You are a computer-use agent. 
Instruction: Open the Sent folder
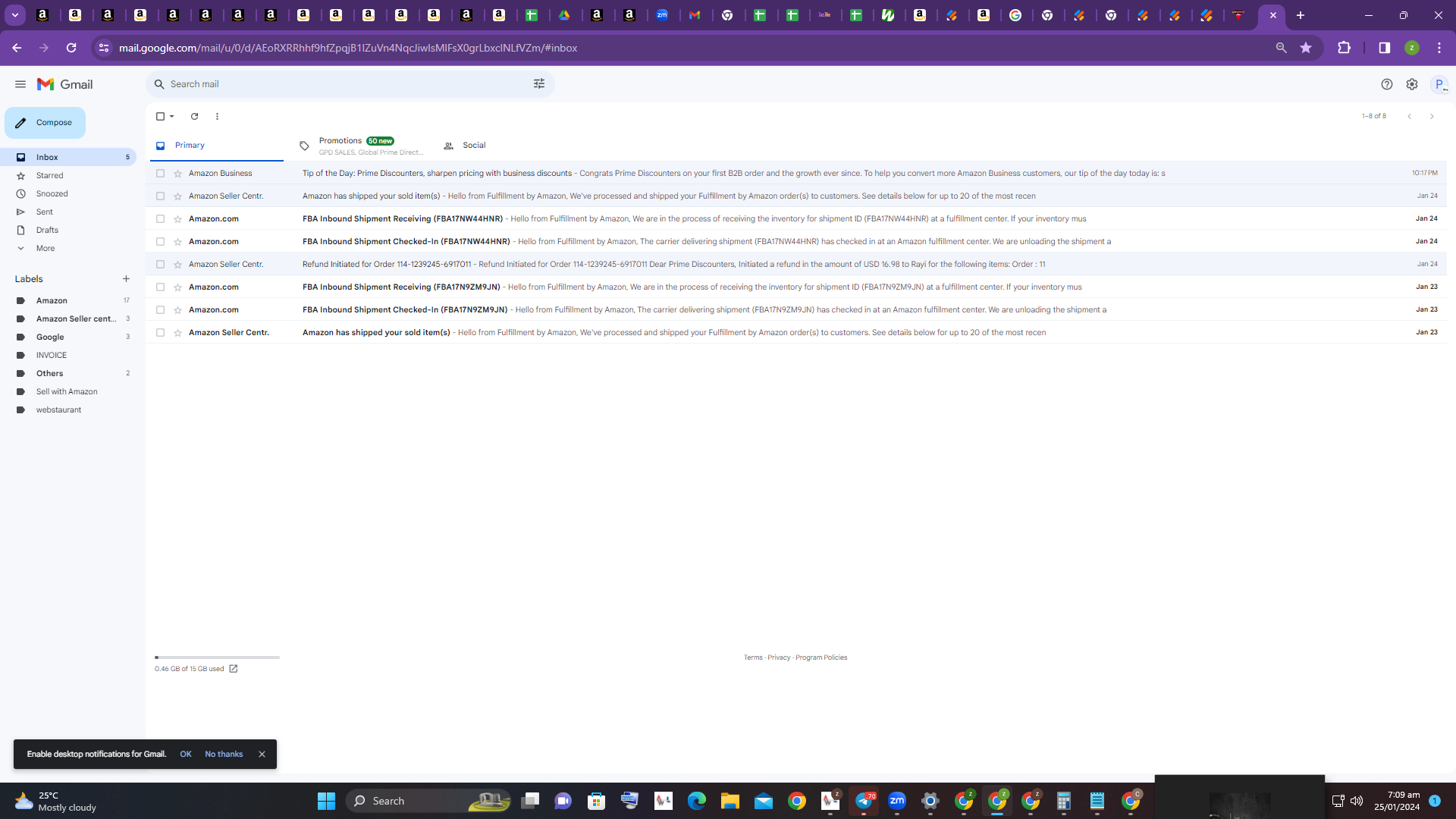[44, 212]
